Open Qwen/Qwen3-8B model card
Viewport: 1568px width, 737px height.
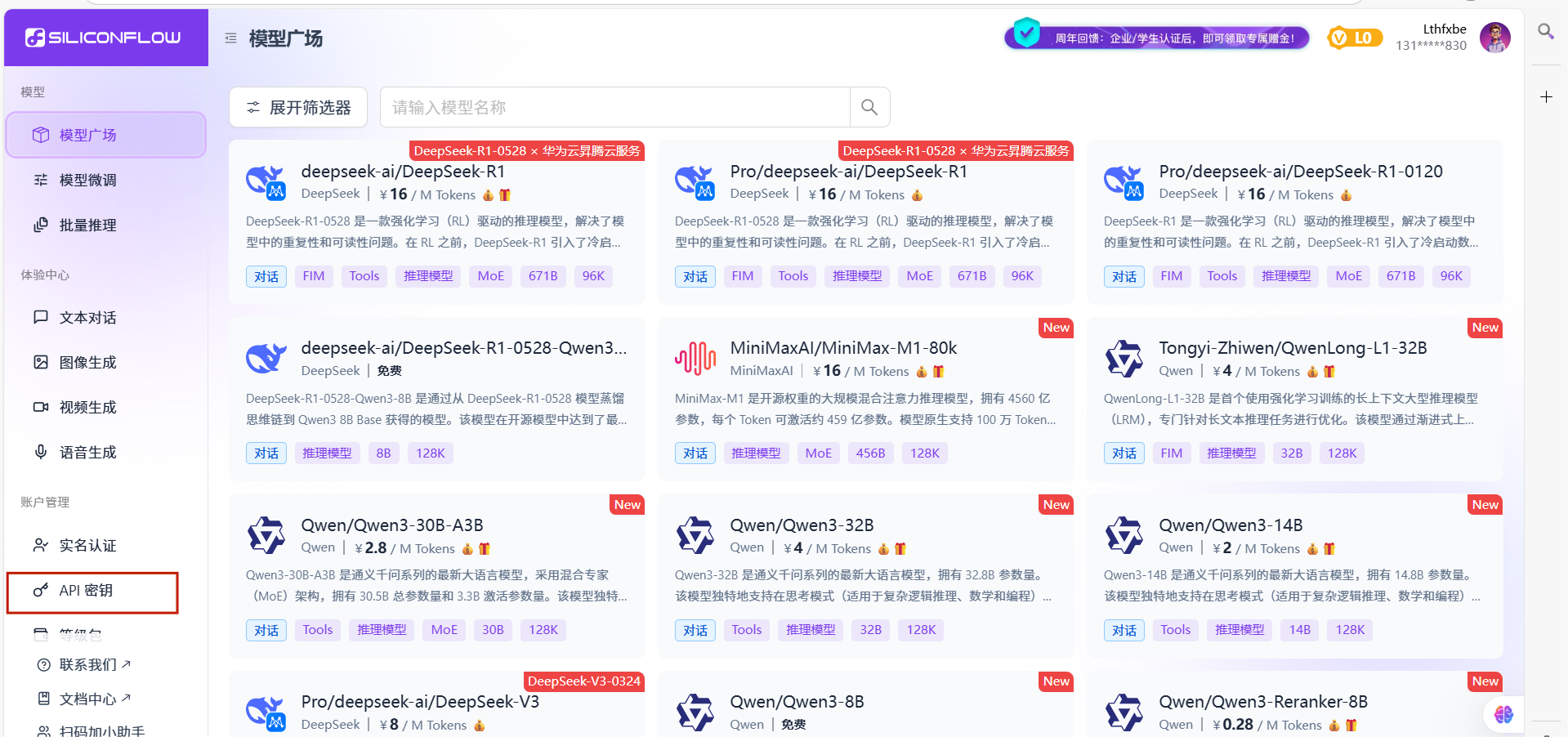(866, 704)
